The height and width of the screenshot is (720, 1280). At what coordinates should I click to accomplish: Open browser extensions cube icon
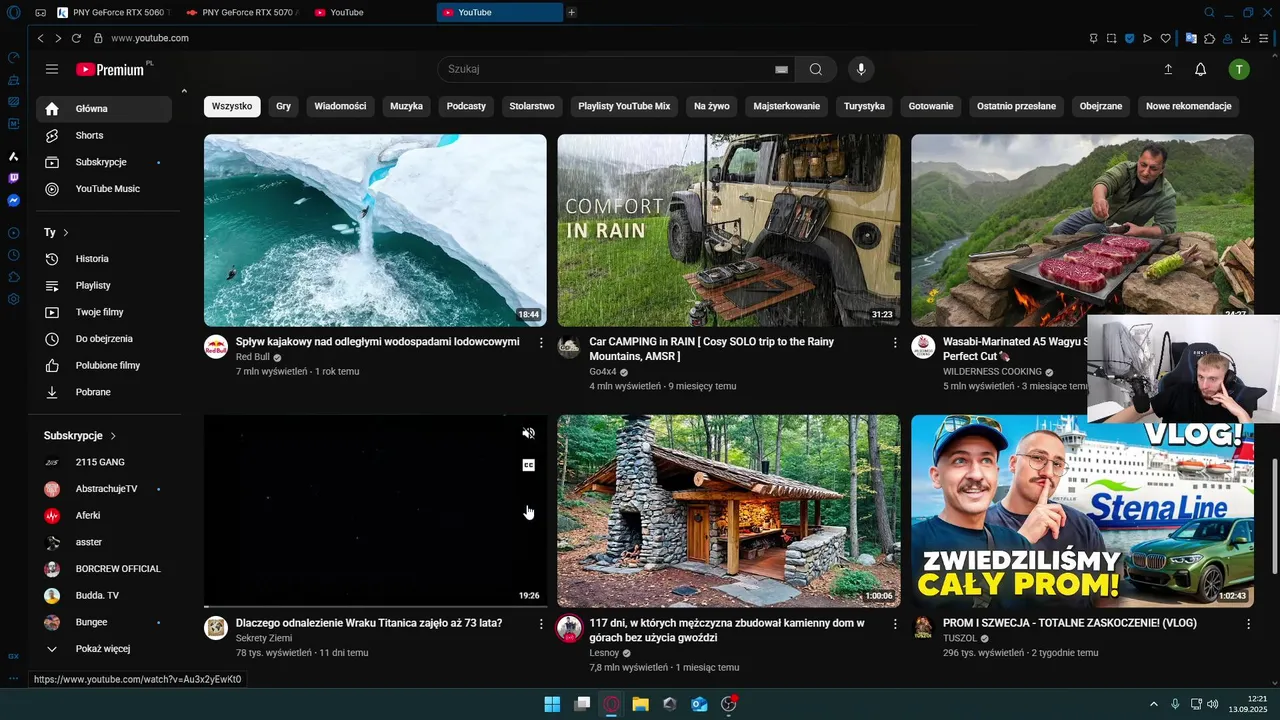(1210, 38)
